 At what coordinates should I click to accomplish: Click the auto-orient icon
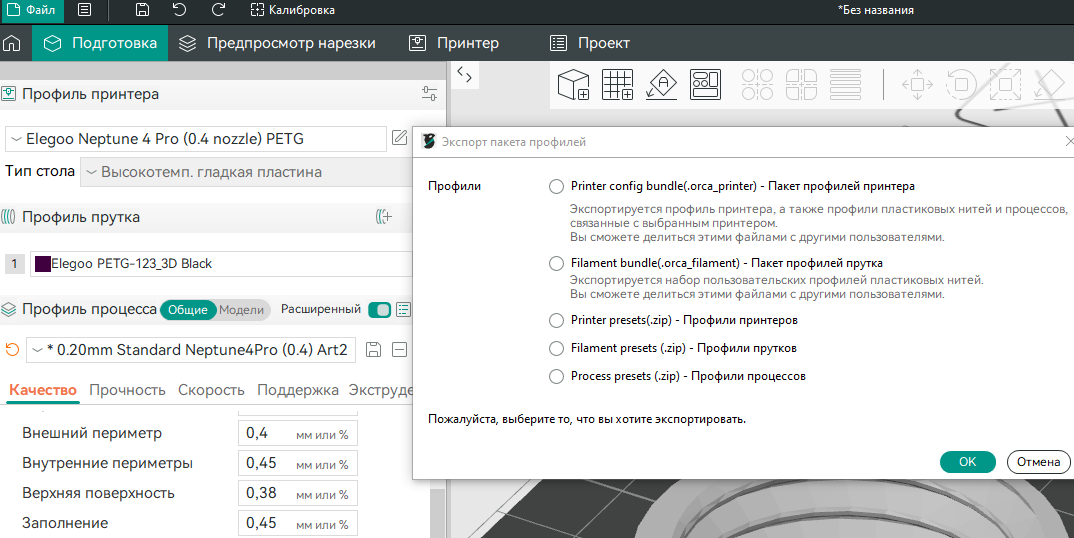point(662,85)
